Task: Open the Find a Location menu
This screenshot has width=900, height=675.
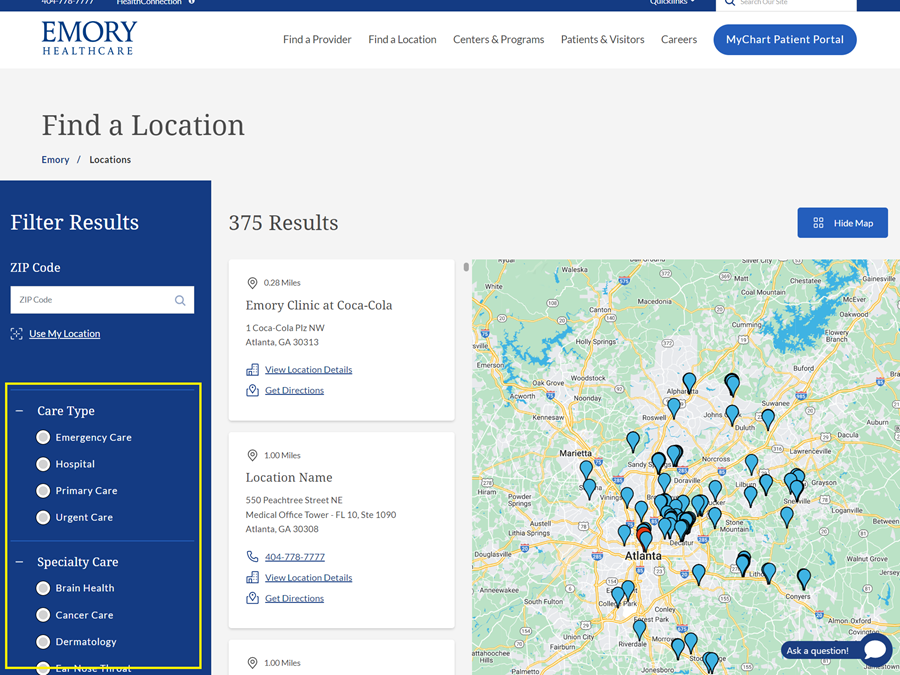Action: pyautogui.click(x=402, y=40)
